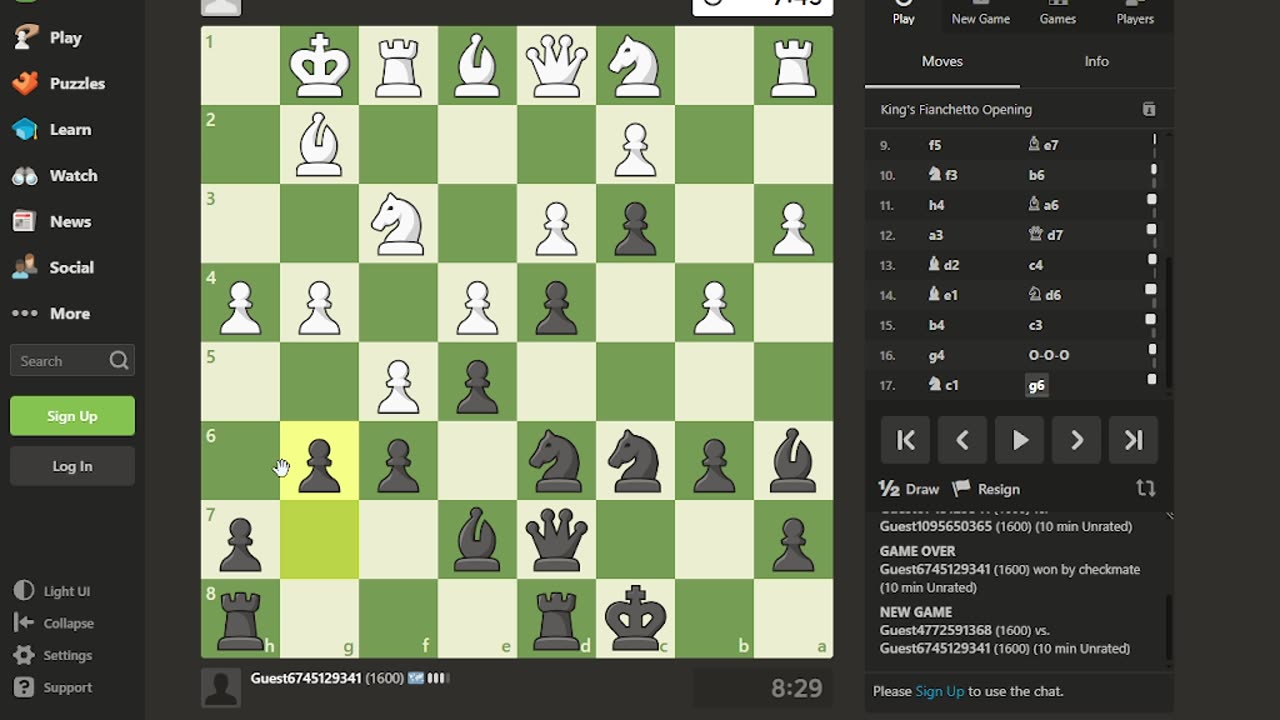Select move 15 b4 in the list
The height and width of the screenshot is (720, 1280).
coord(936,325)
